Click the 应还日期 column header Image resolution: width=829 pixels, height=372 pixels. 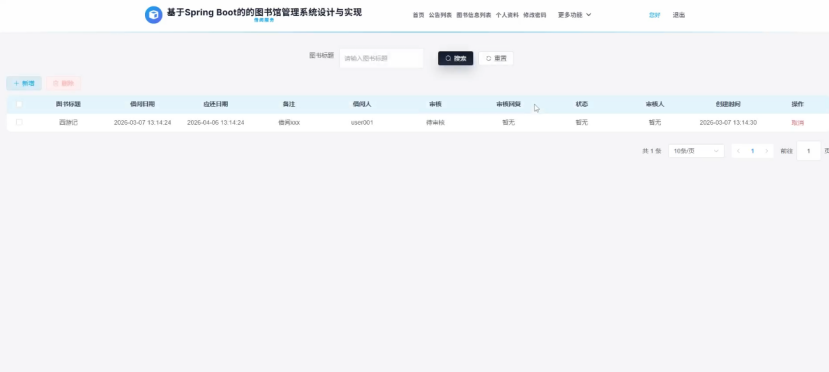(x=216, y=104)
